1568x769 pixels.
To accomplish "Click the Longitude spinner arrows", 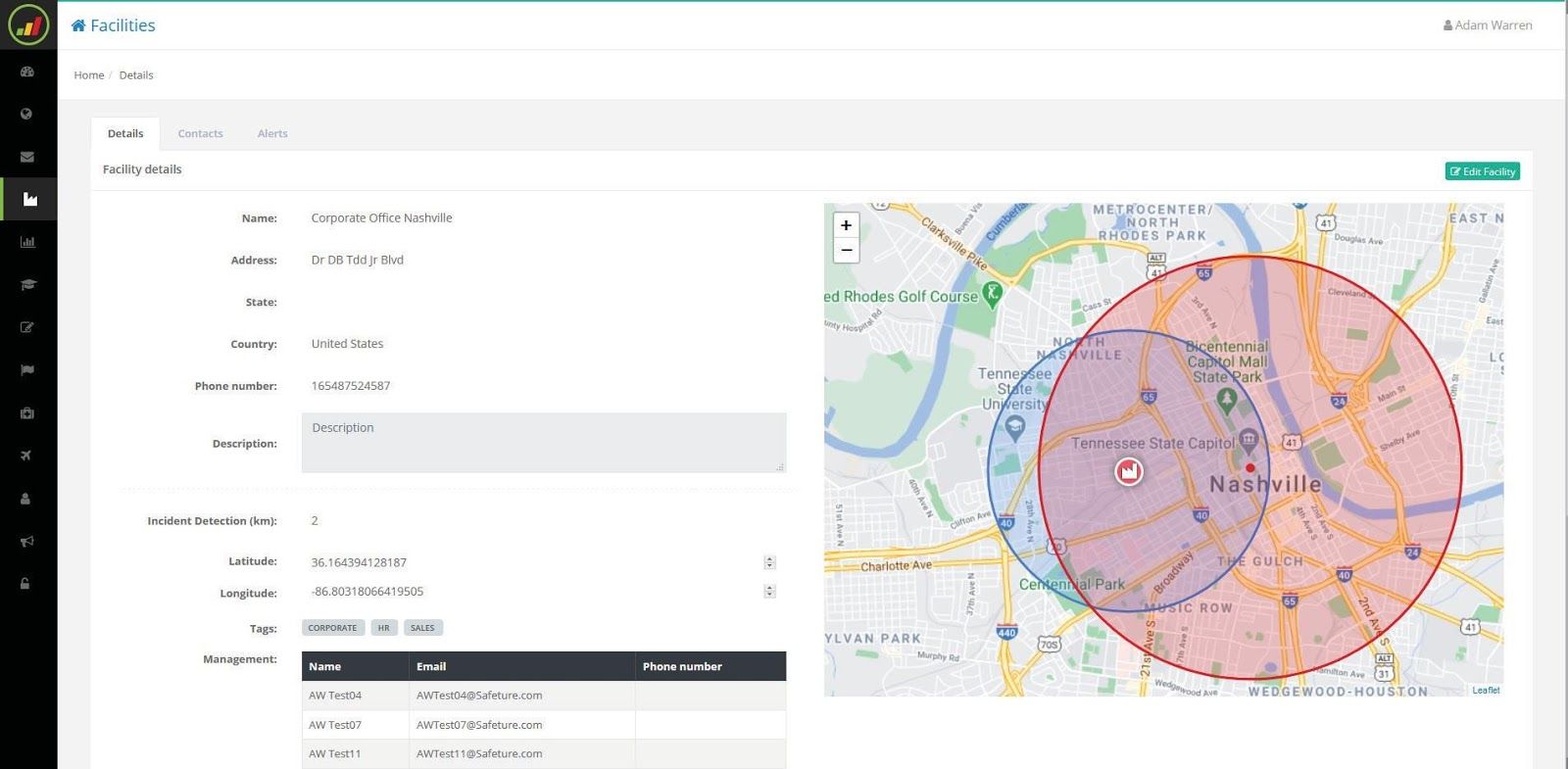I will click(769, 592).
